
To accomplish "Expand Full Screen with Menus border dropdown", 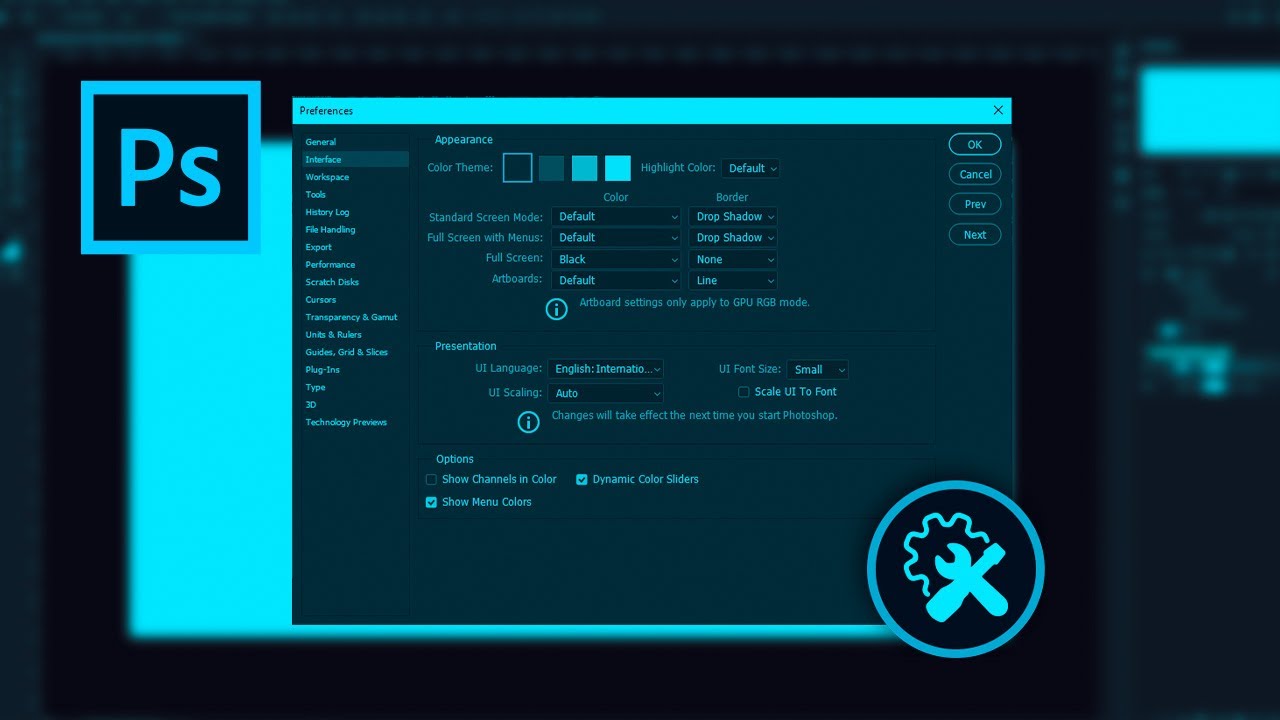I will tap(733, 238).
